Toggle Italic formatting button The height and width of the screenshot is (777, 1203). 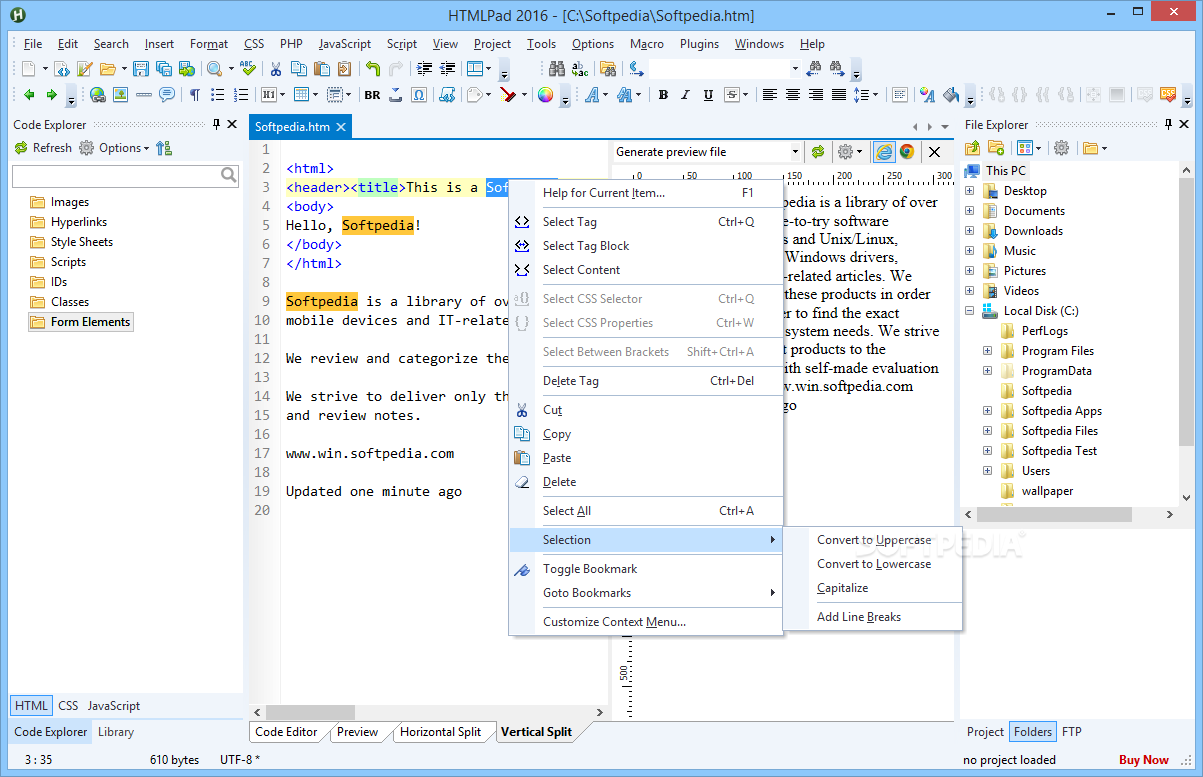(685, 95)
